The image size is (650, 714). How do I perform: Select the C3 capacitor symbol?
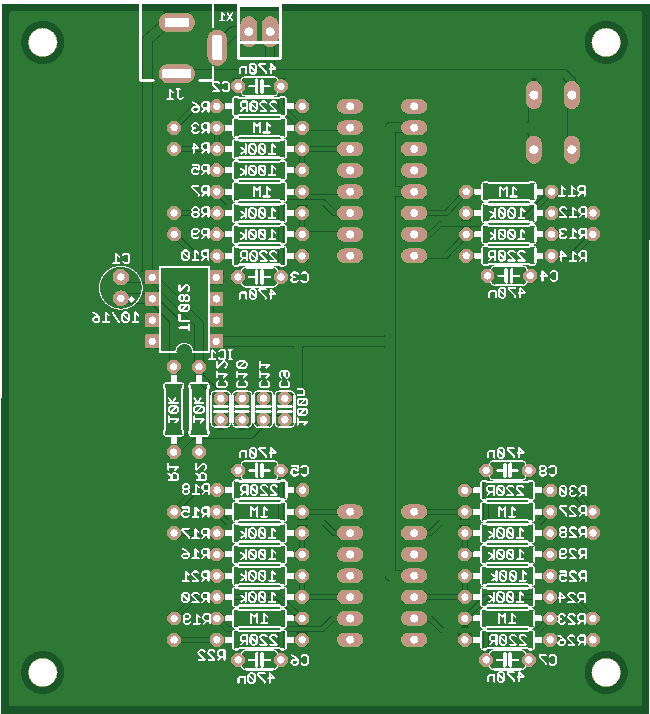click(x=259, y=276)
